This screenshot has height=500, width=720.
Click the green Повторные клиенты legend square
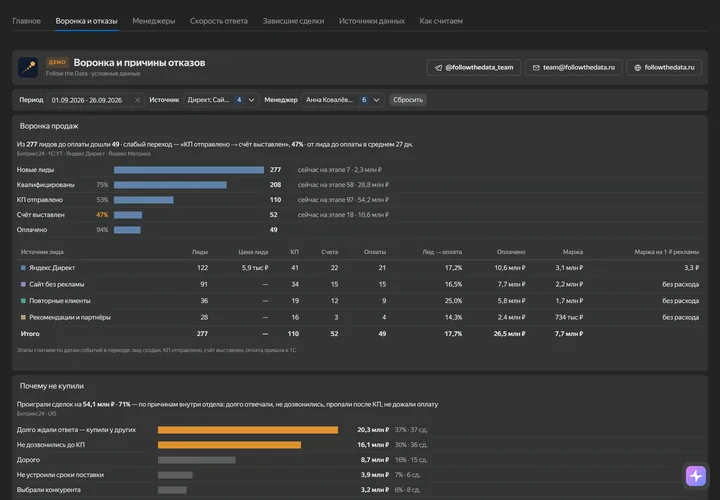(x=23, y=301)
